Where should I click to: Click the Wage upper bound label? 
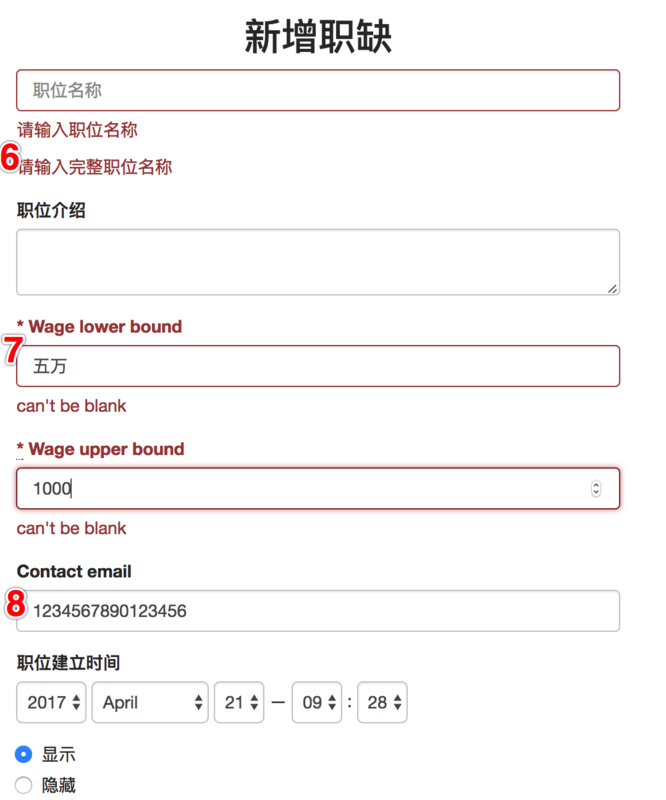tap(106, 449)
